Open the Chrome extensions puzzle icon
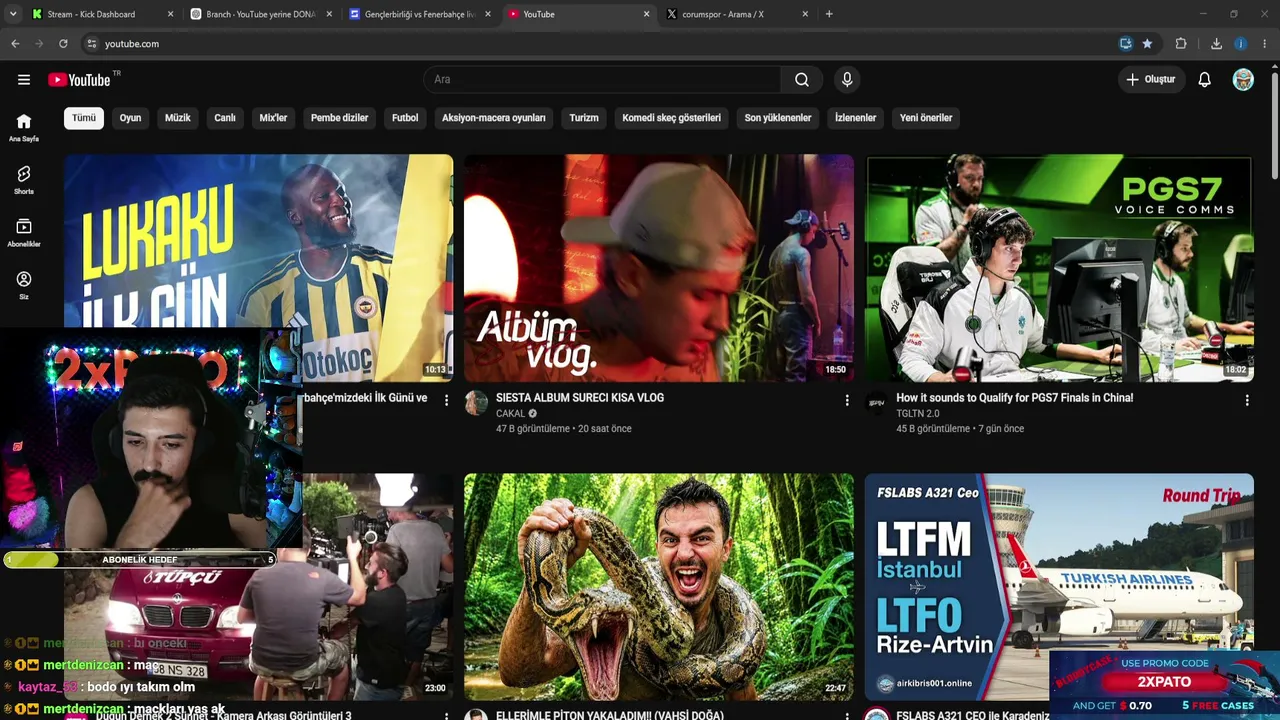This screenshot has width=1280, height=720. tap(1181, 44)
